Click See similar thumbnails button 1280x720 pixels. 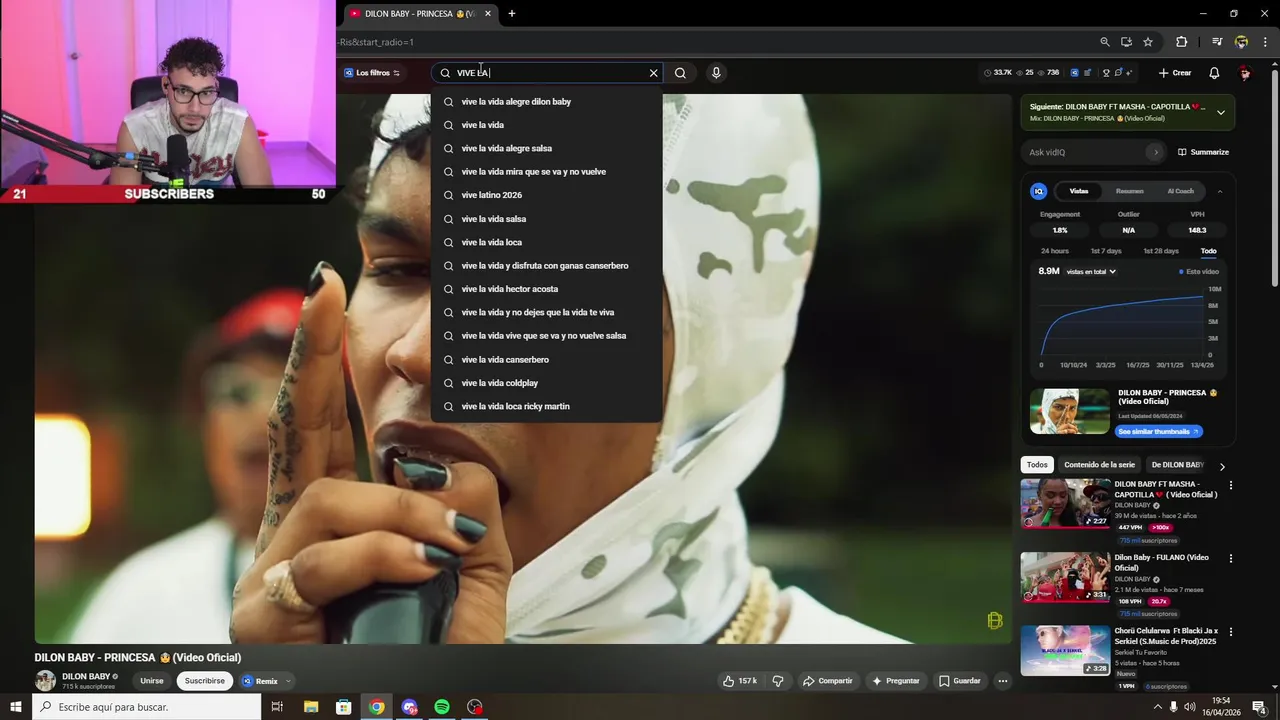[1158, 431]
